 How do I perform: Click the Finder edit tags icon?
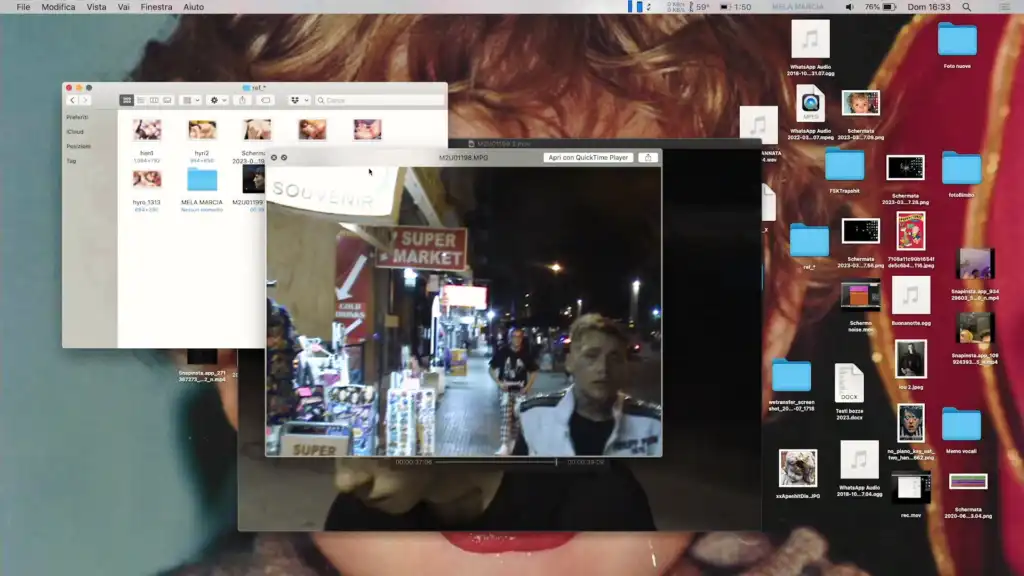pos(266,101)
